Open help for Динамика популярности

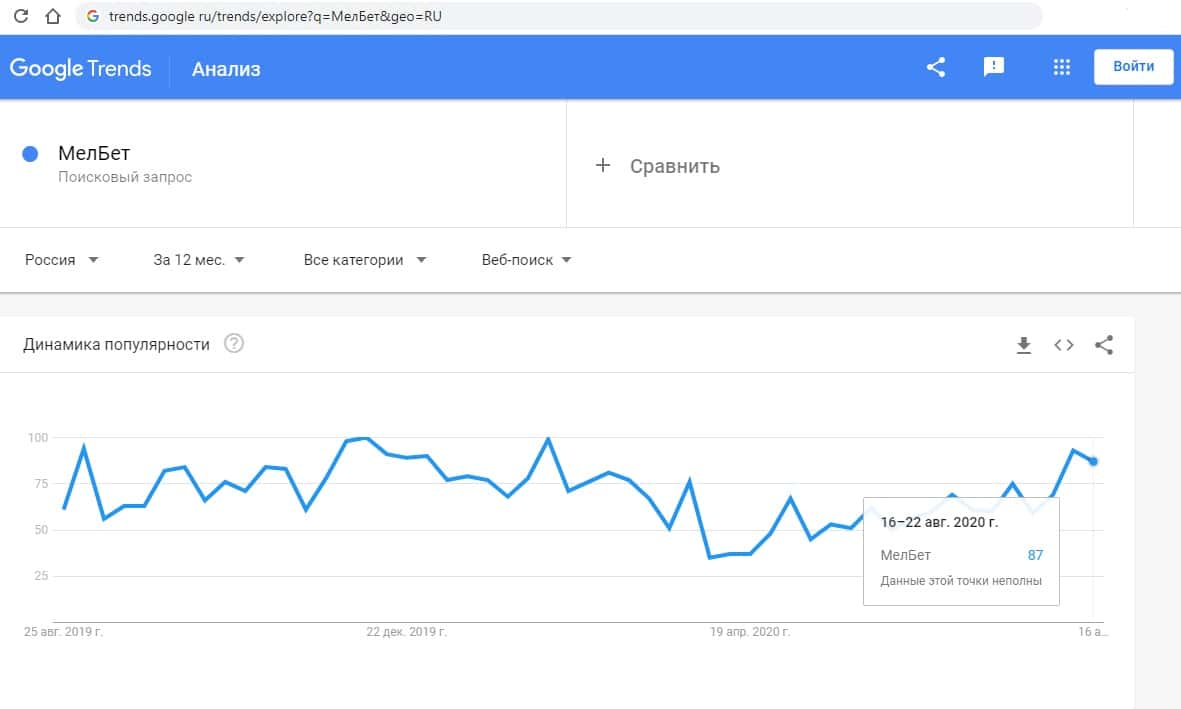[234, 344]
